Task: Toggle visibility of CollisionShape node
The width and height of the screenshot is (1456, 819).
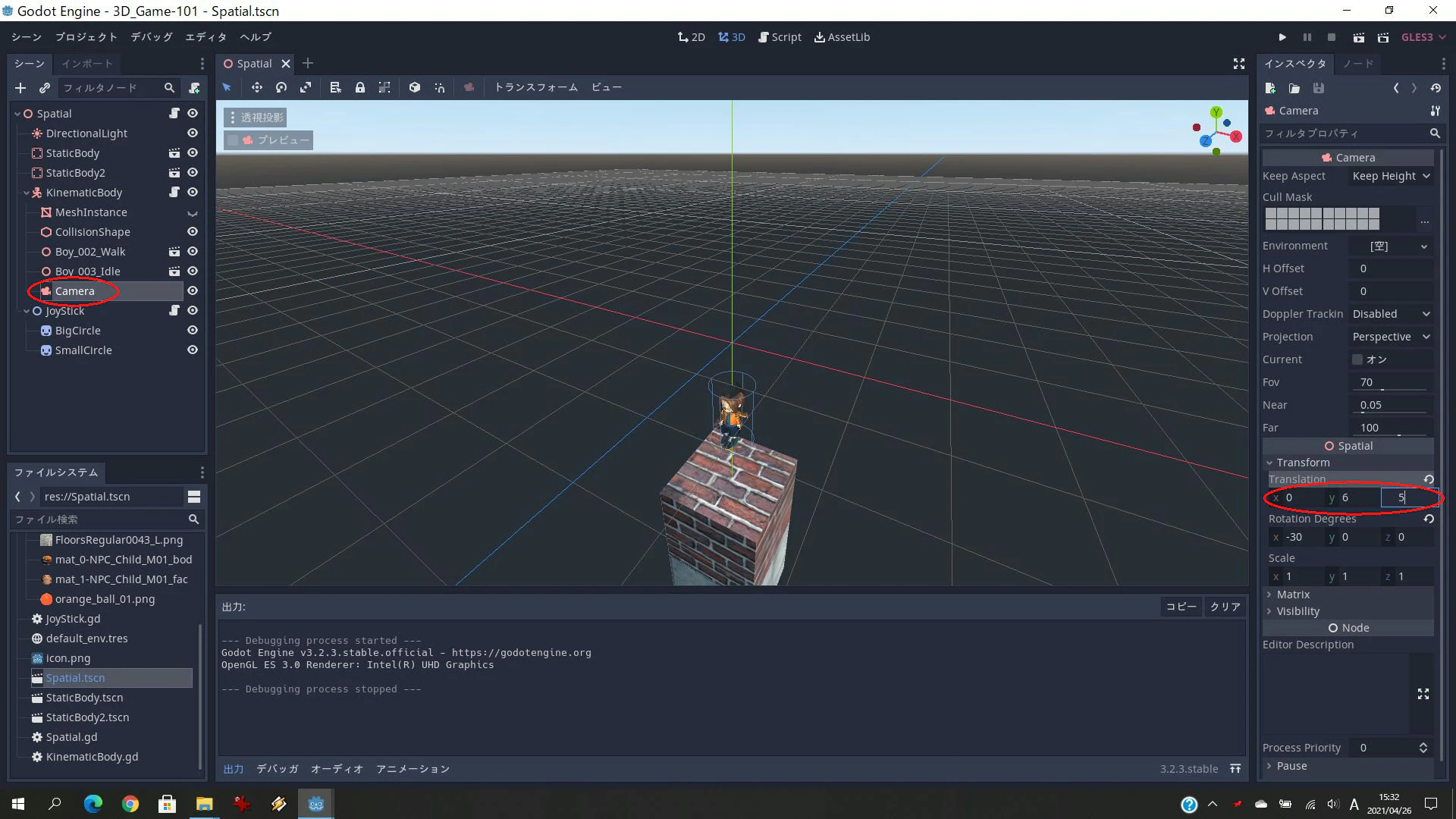Action: (193, 231)
